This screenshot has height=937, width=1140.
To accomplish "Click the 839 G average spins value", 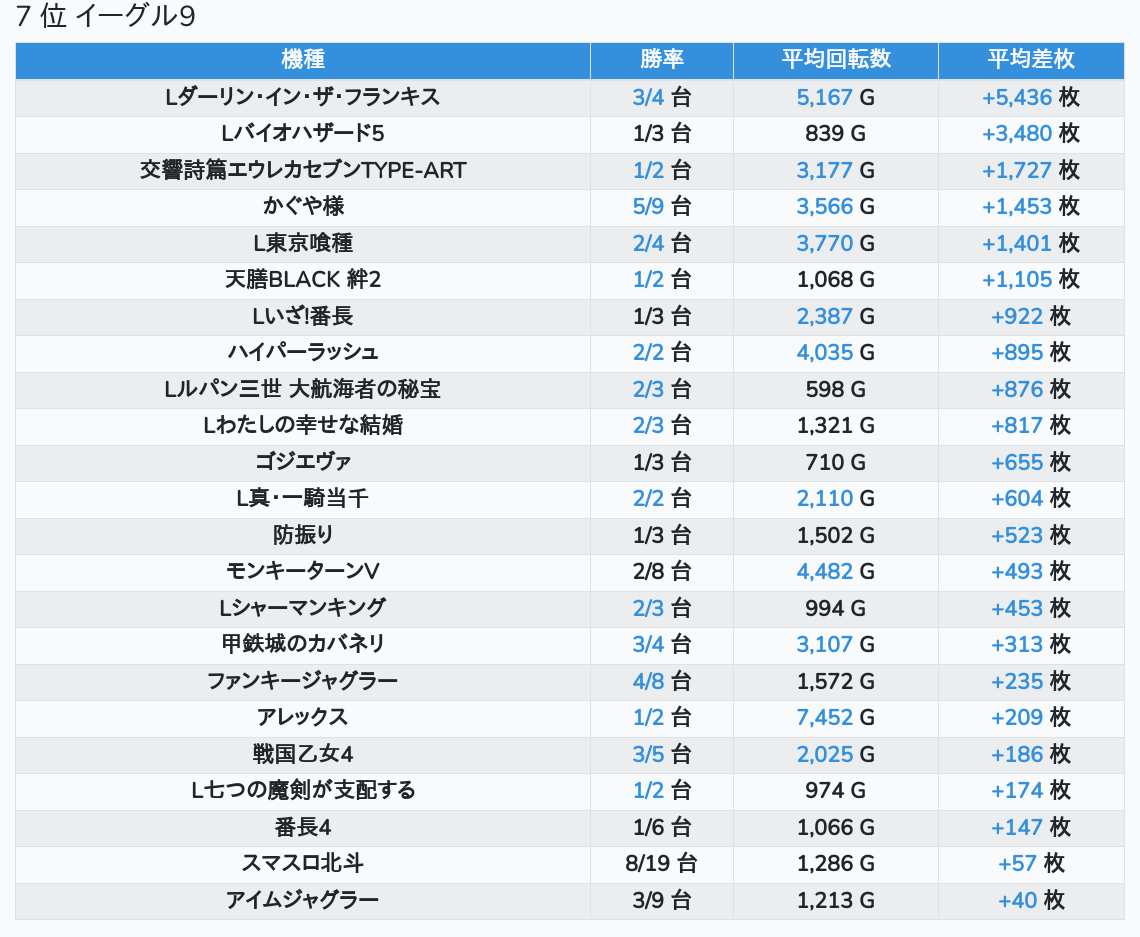I will click(x=835, y=134).
